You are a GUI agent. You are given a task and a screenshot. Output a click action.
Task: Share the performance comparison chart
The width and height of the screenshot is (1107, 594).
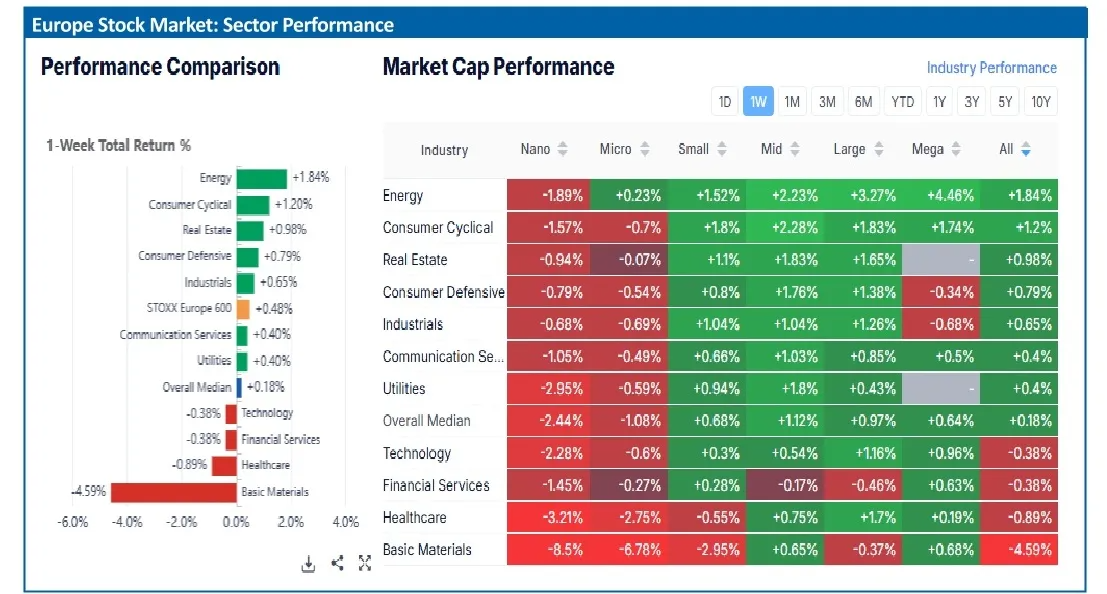[337, 564]
